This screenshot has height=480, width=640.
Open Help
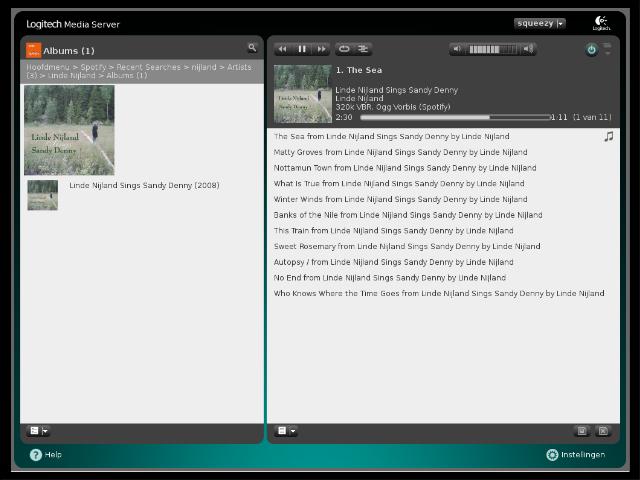click(x=46, y=454)
